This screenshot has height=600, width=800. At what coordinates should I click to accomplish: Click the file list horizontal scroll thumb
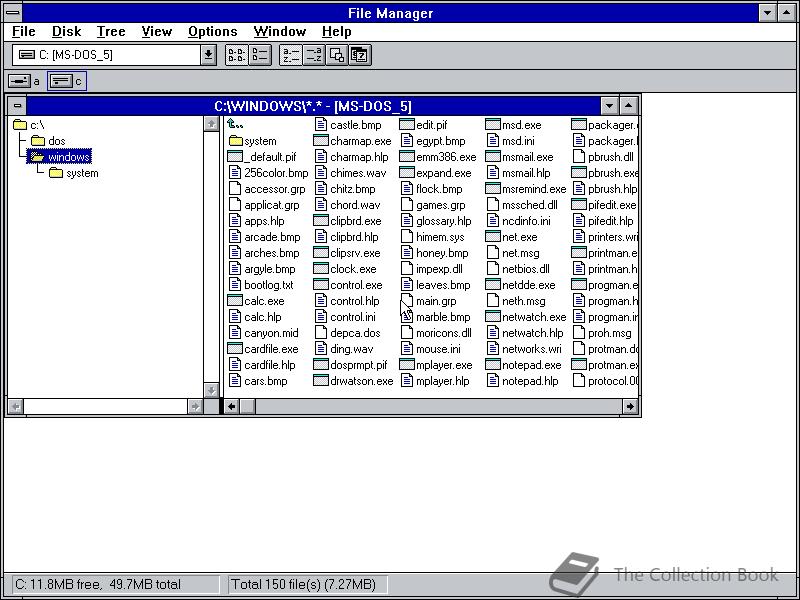pos(247,406)
